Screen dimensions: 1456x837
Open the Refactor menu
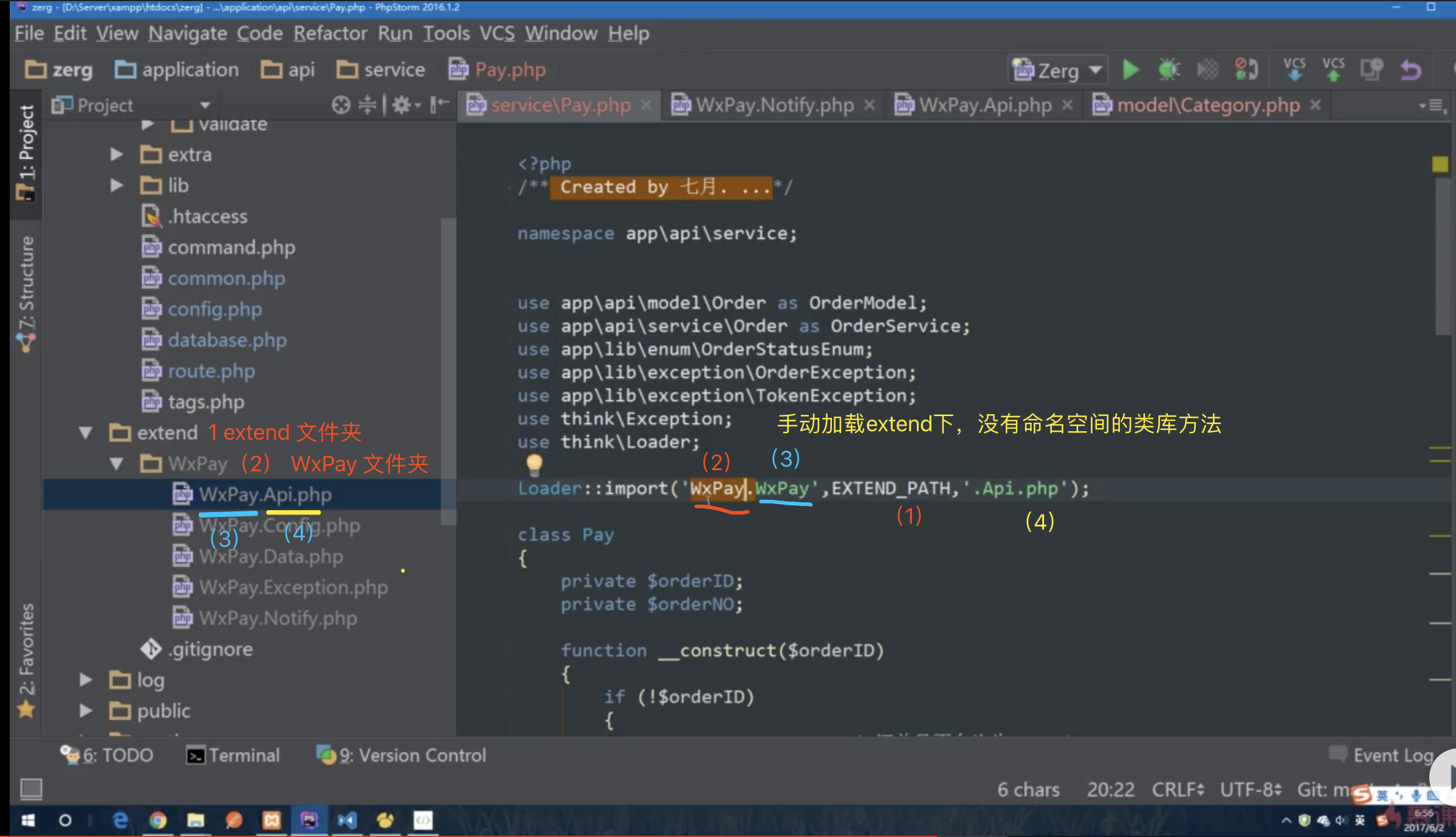click(x=331, y=33)
